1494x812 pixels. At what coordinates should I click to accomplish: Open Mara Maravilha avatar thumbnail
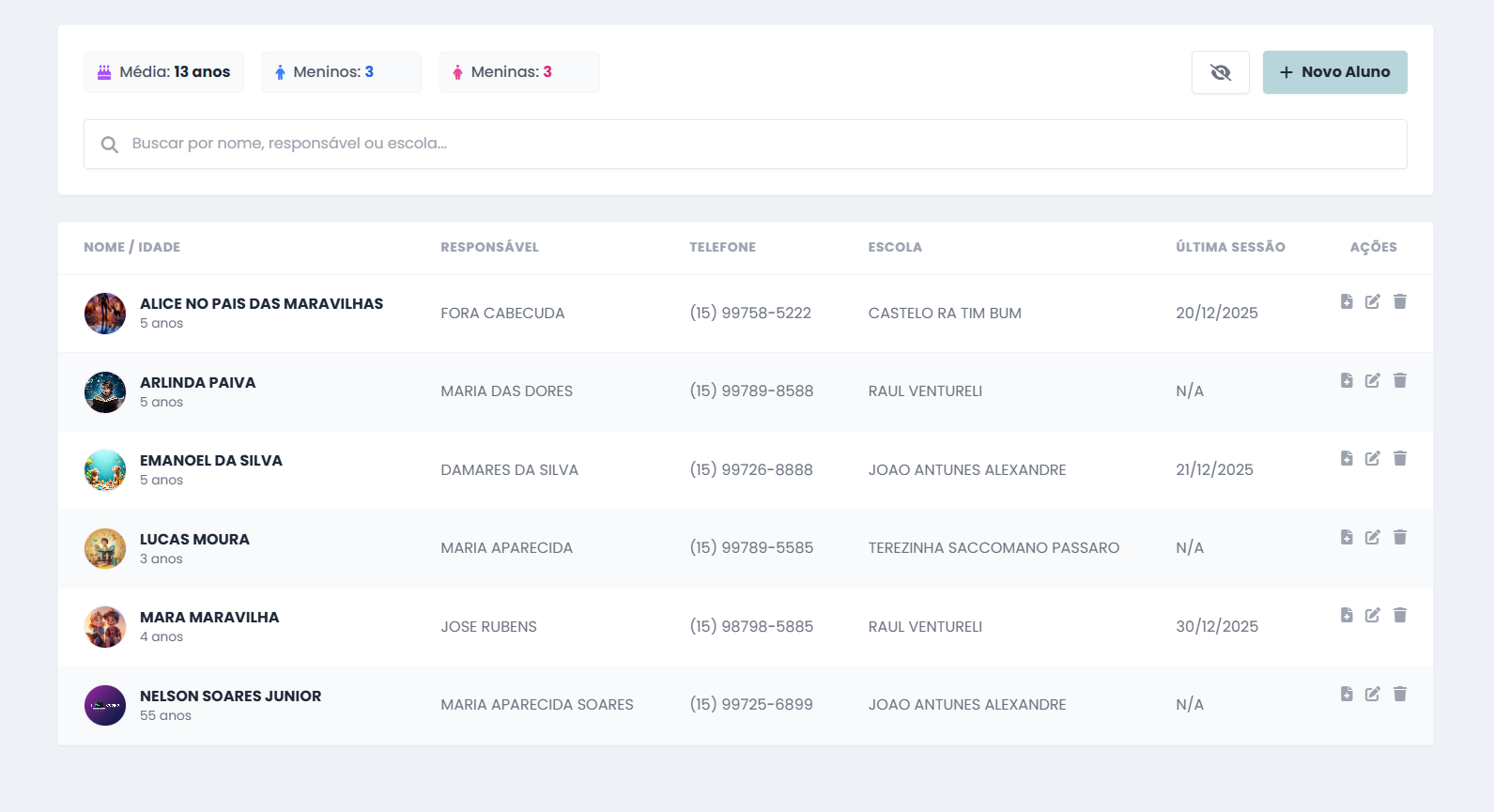tap(105, 627)
